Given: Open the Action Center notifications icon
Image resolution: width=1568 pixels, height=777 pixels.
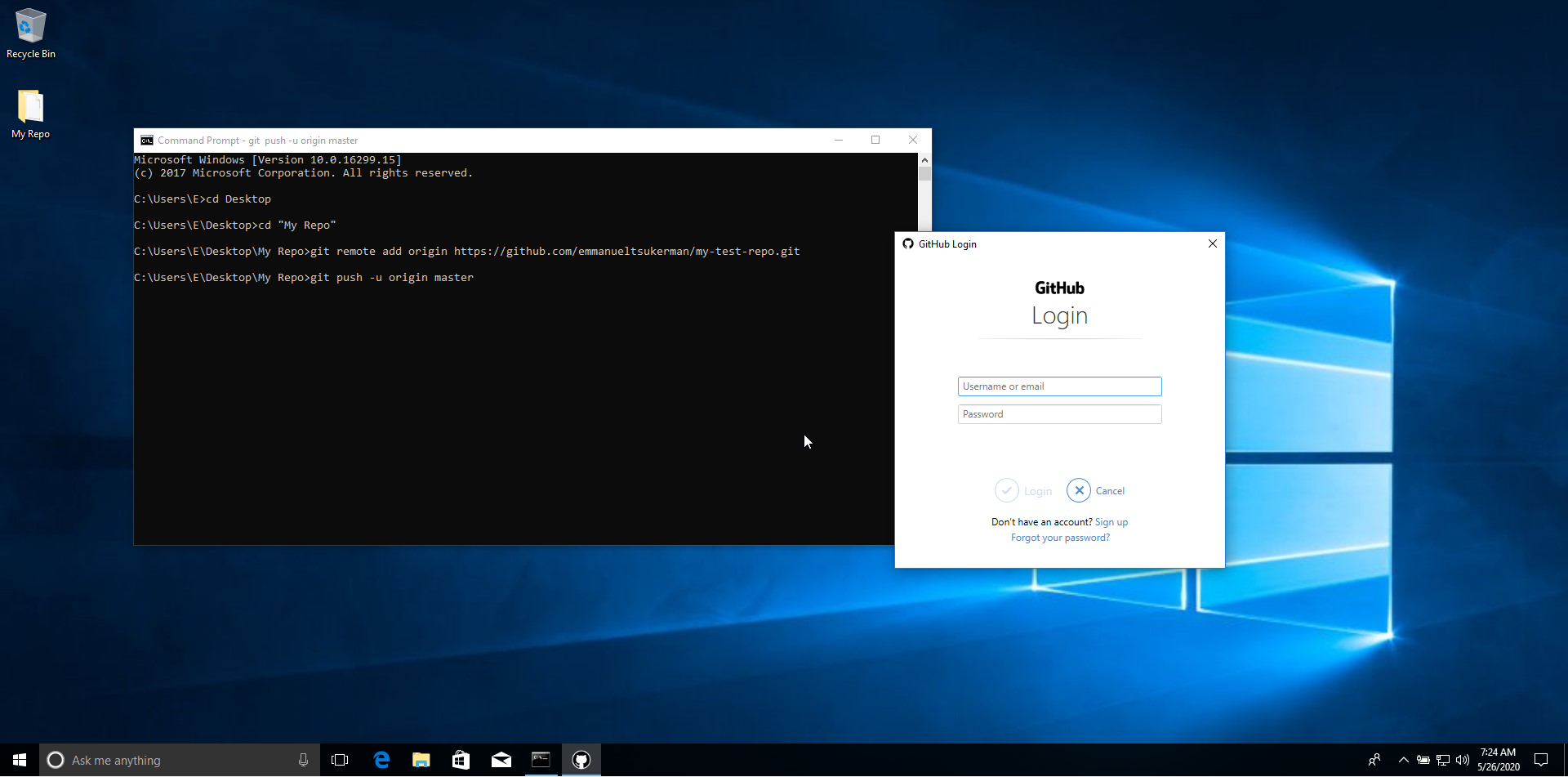Looking at the screenshot, I should pyautogui.click(x=1541, y=760).
